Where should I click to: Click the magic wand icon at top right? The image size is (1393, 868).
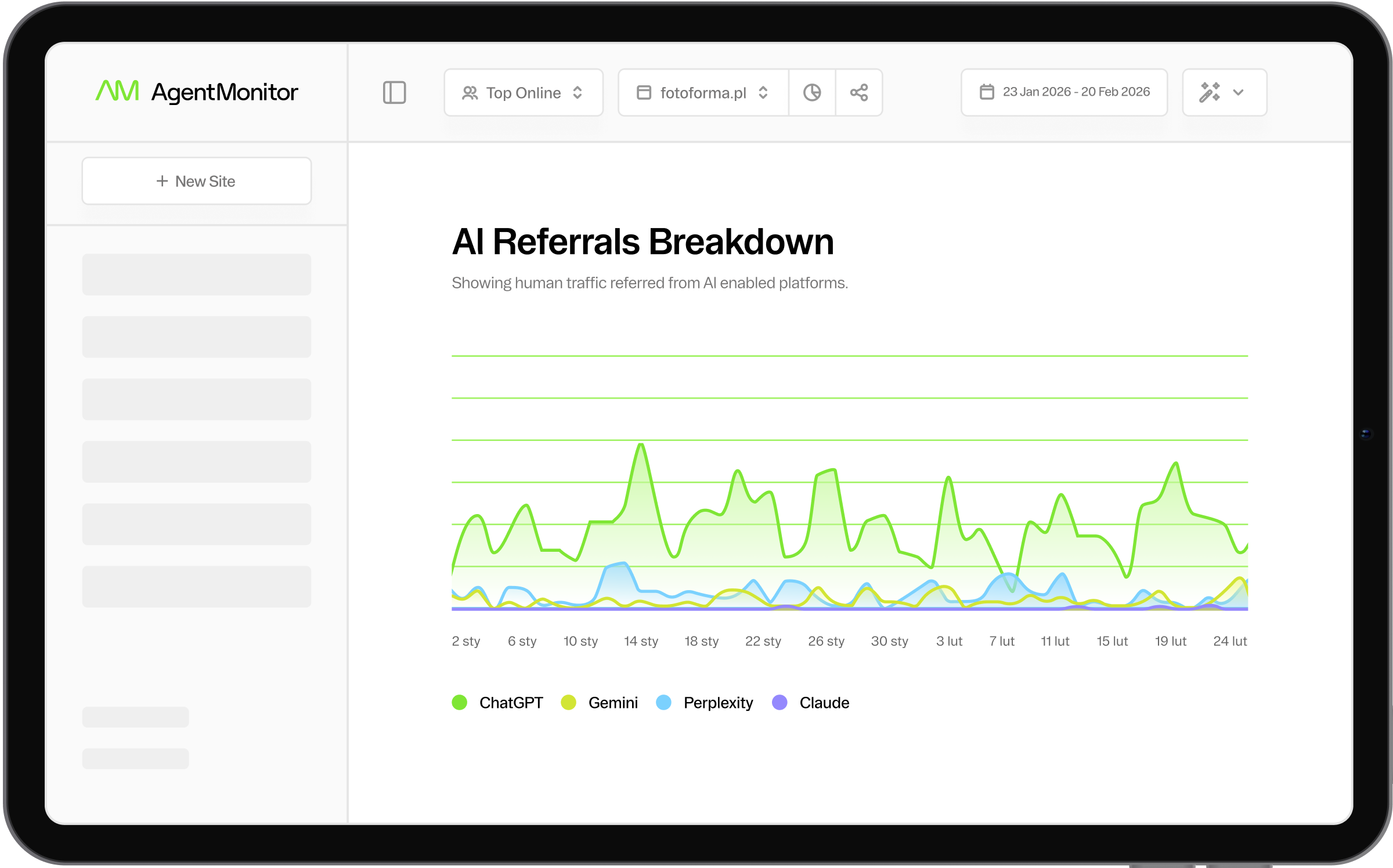[x=1211, y=92]
